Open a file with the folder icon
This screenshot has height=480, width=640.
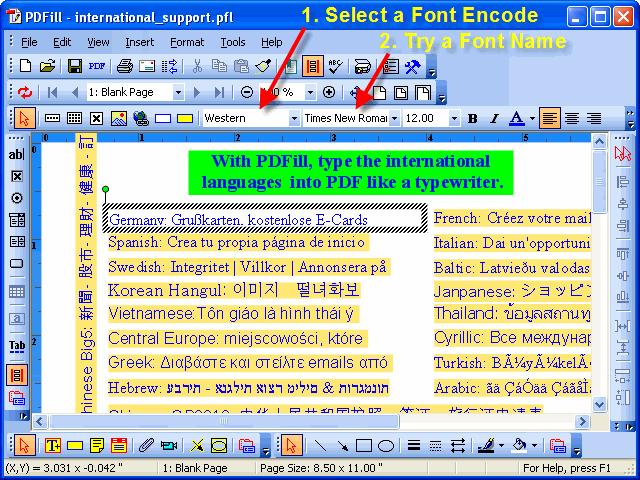click(48, 66)
